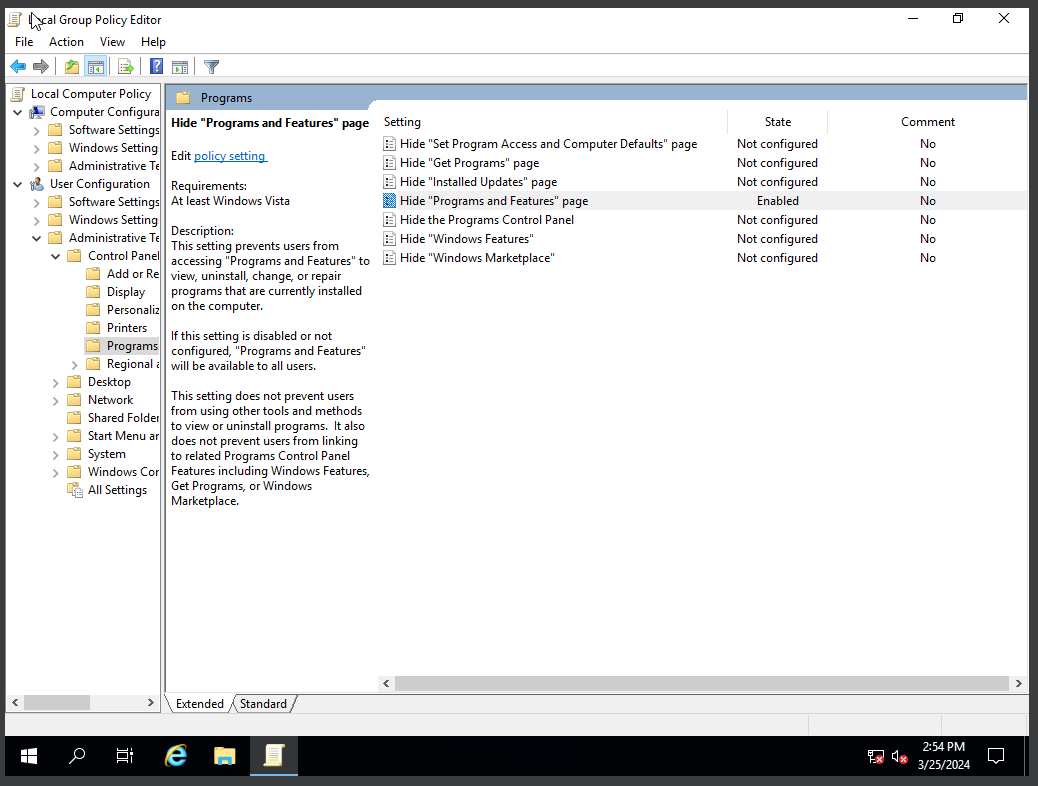Image resolution: width=1038 pixels, height=786 pixels.
Task: Open the Action Center notification icon
Action: (996, 756)
